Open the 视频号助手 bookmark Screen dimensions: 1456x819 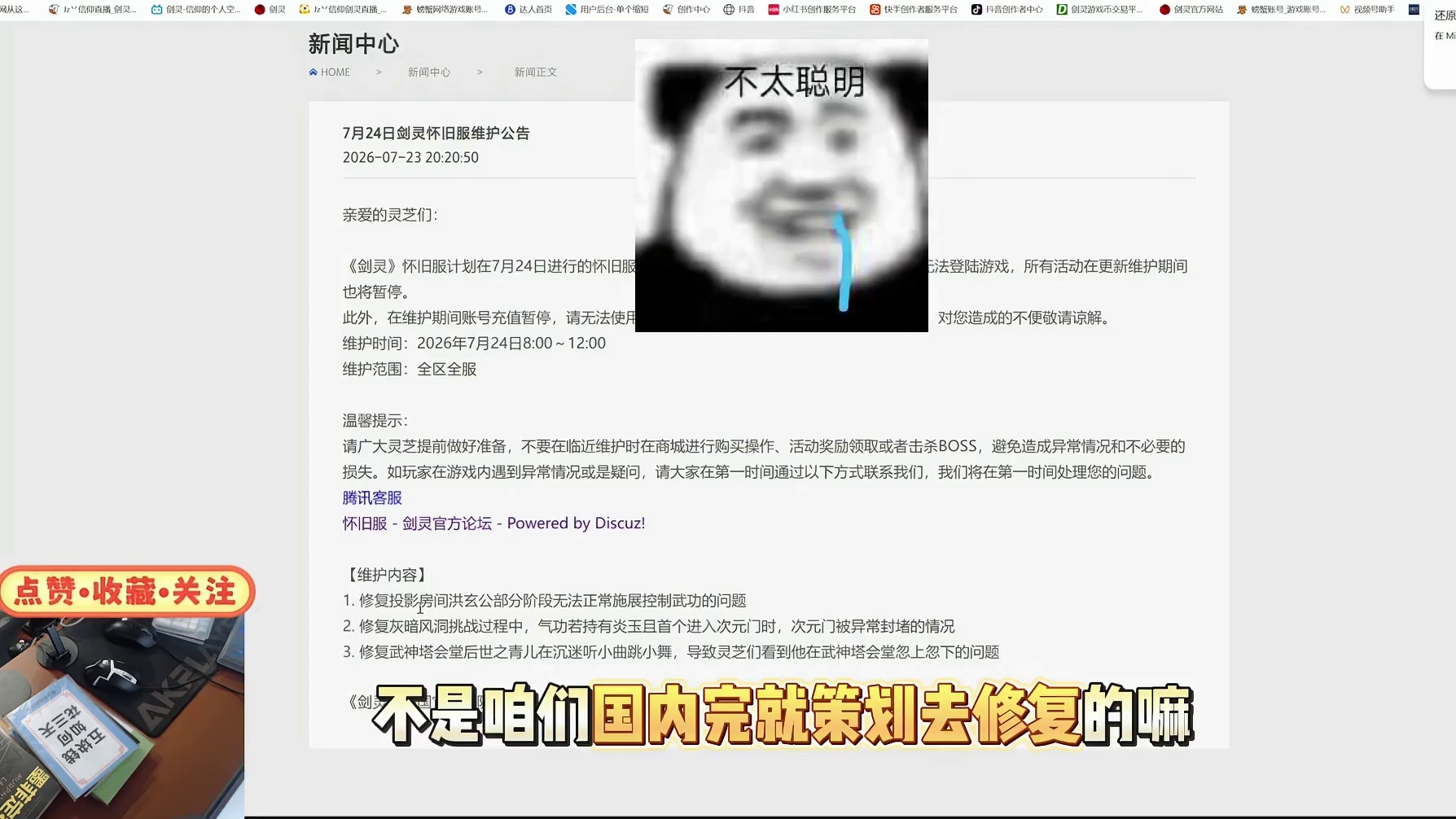1367,10
